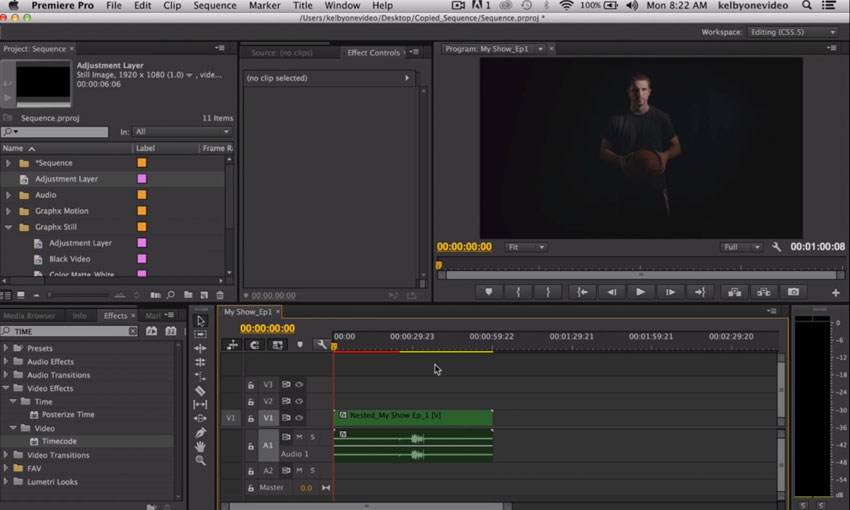Expand the Presets effects folder
This screenshot has height=510, width=850.
6,348
